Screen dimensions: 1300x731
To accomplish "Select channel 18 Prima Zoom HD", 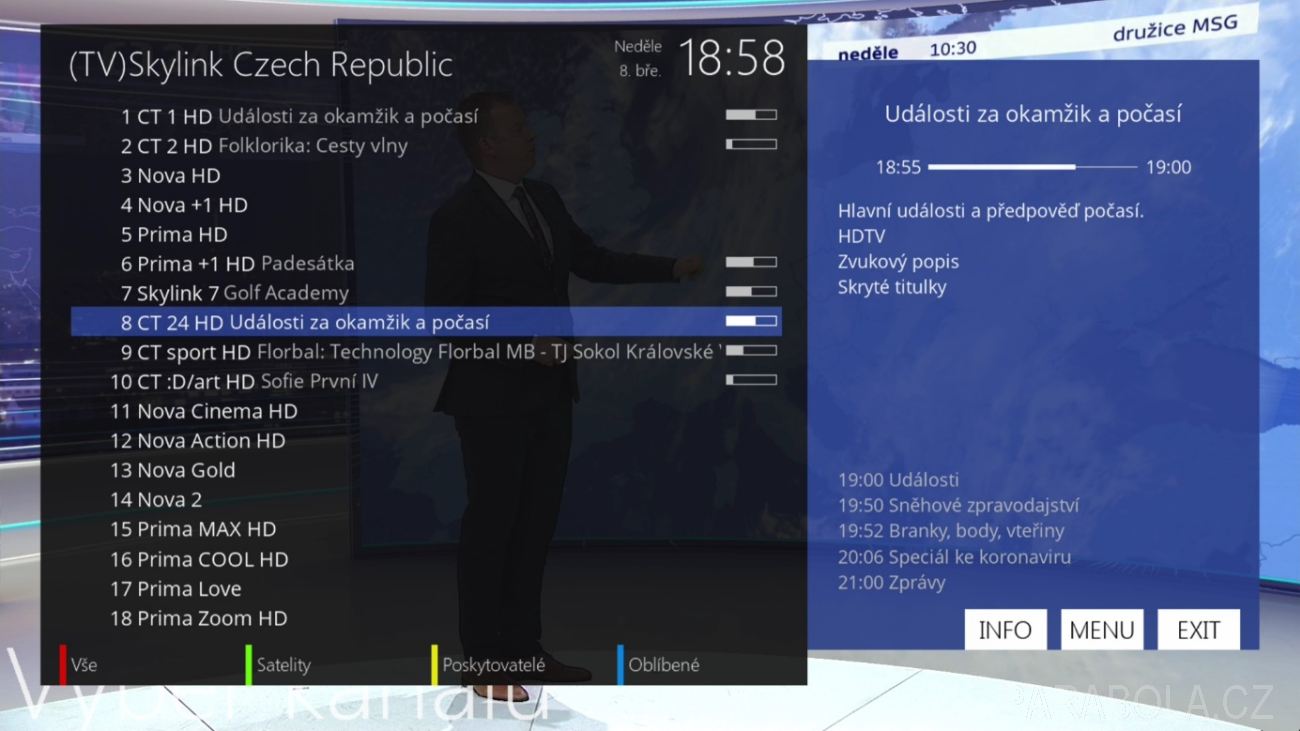I will coord(426,618).
